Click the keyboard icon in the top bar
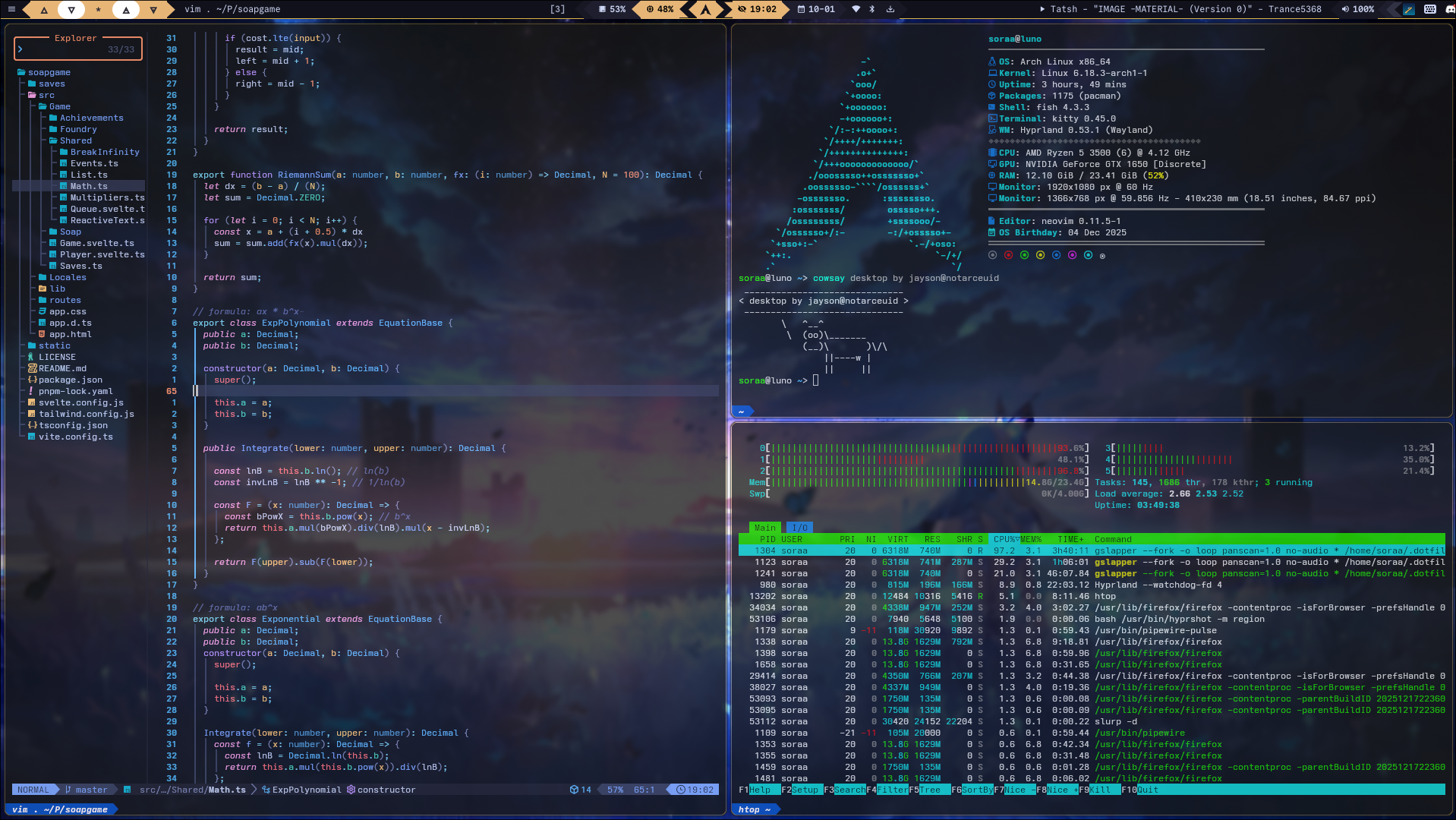 tap(1429, 9)
